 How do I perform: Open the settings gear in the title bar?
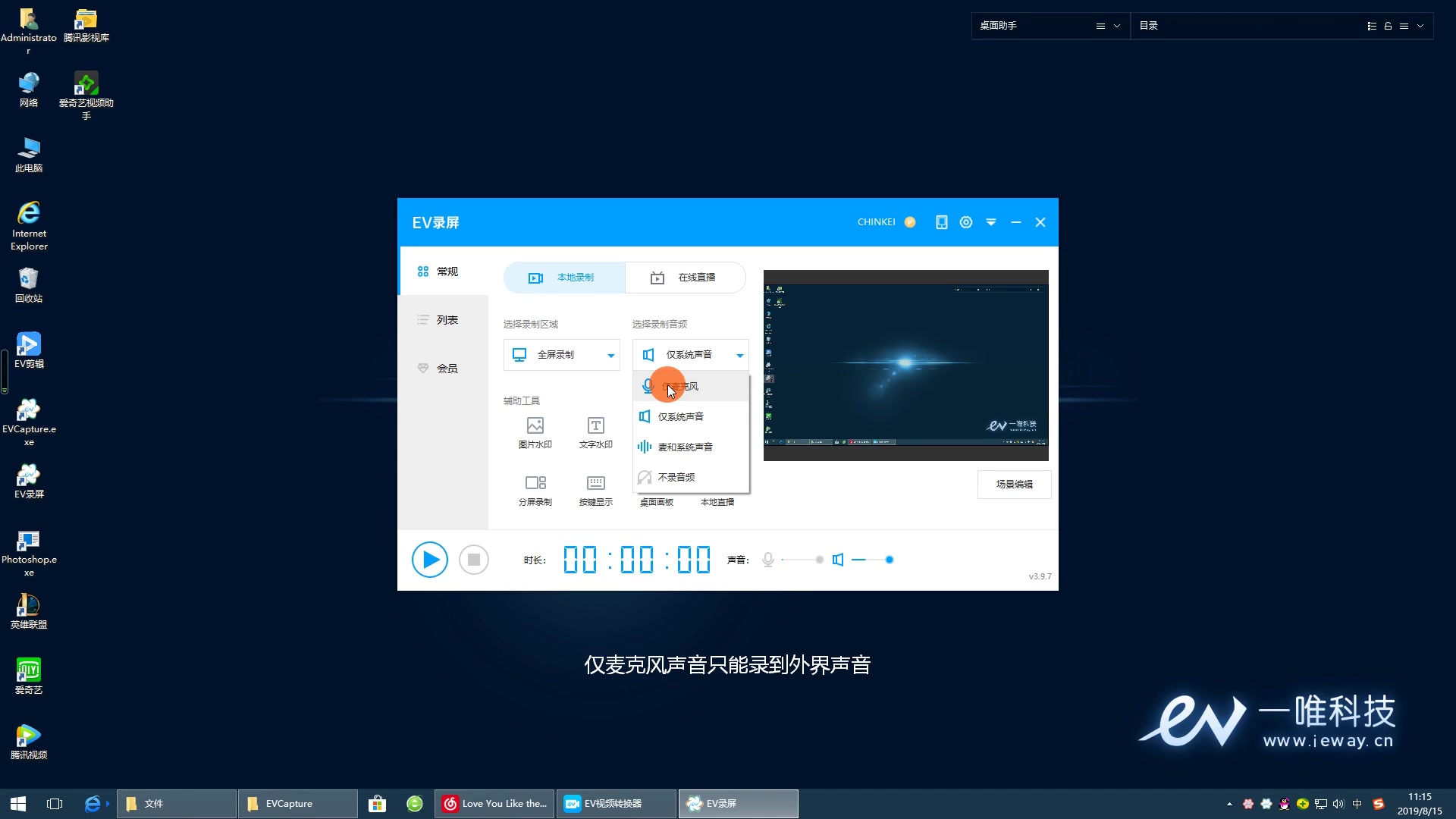tap(965, 221)
